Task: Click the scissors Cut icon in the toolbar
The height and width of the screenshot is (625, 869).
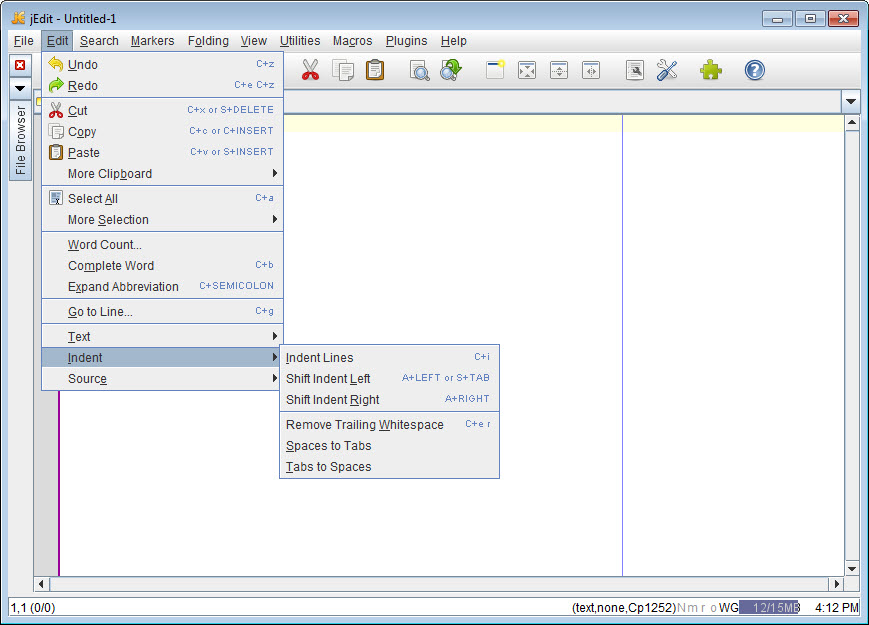Action: [x=310, y=70]
